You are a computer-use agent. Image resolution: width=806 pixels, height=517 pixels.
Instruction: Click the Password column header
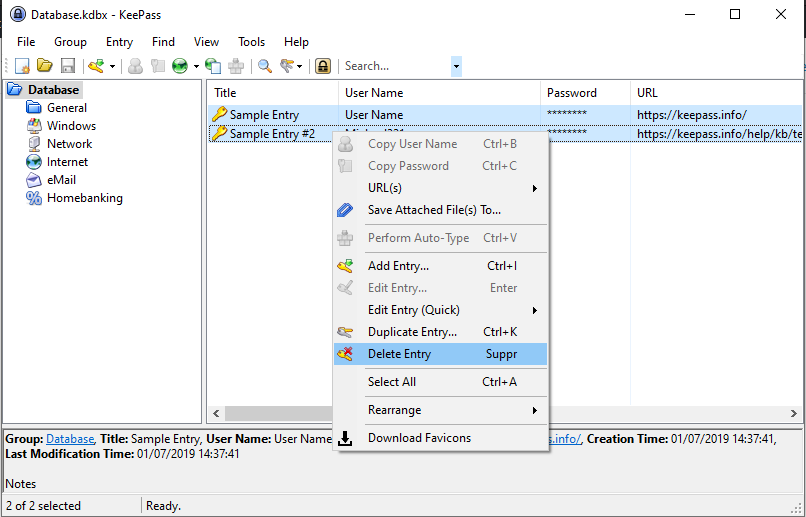(585, 93)
